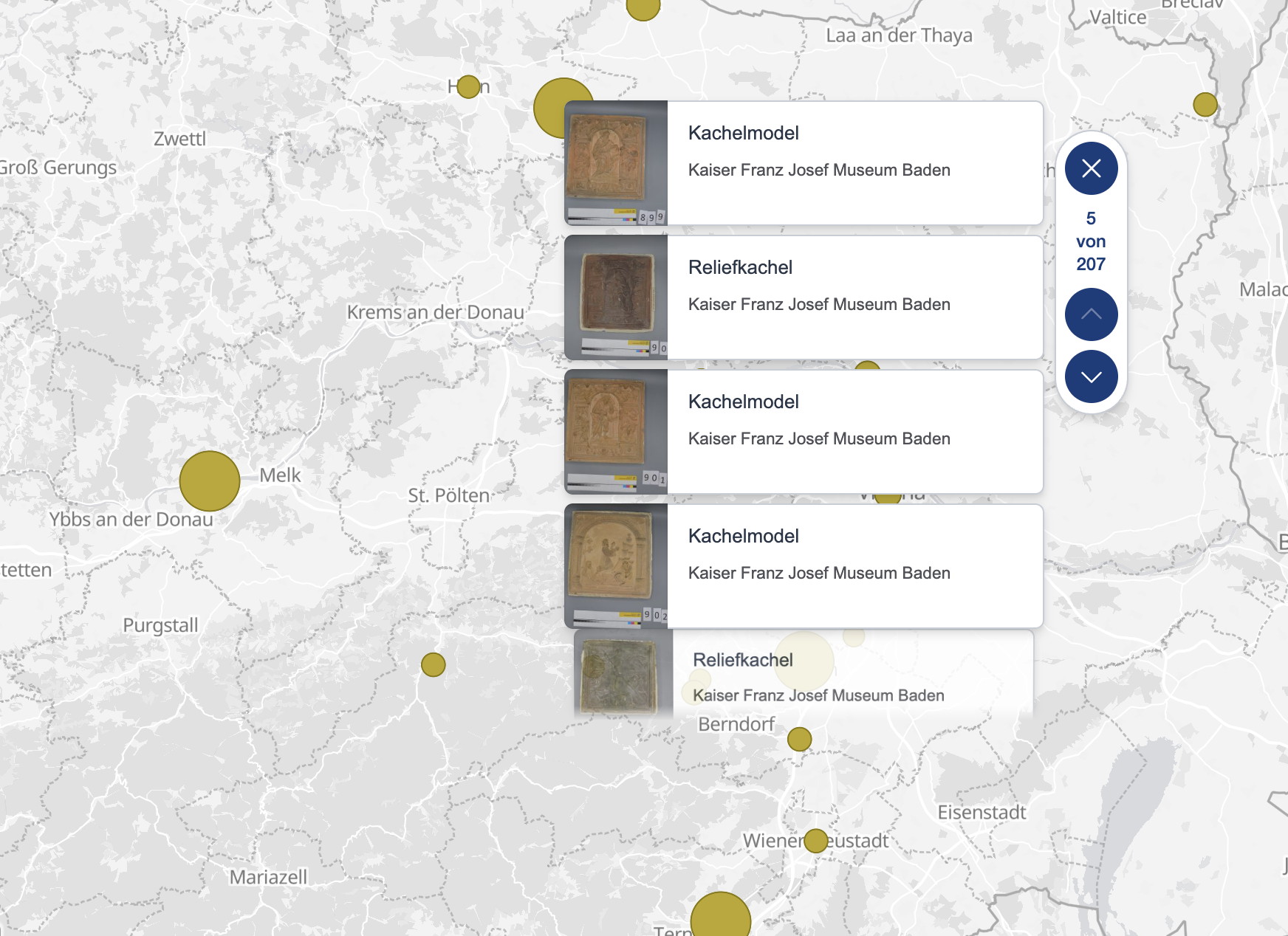The height and width of the screenshot is (936, 1288).
Task: Click the Kaiser Franz Josef Museum Baden label
Action: click(819, 170)
